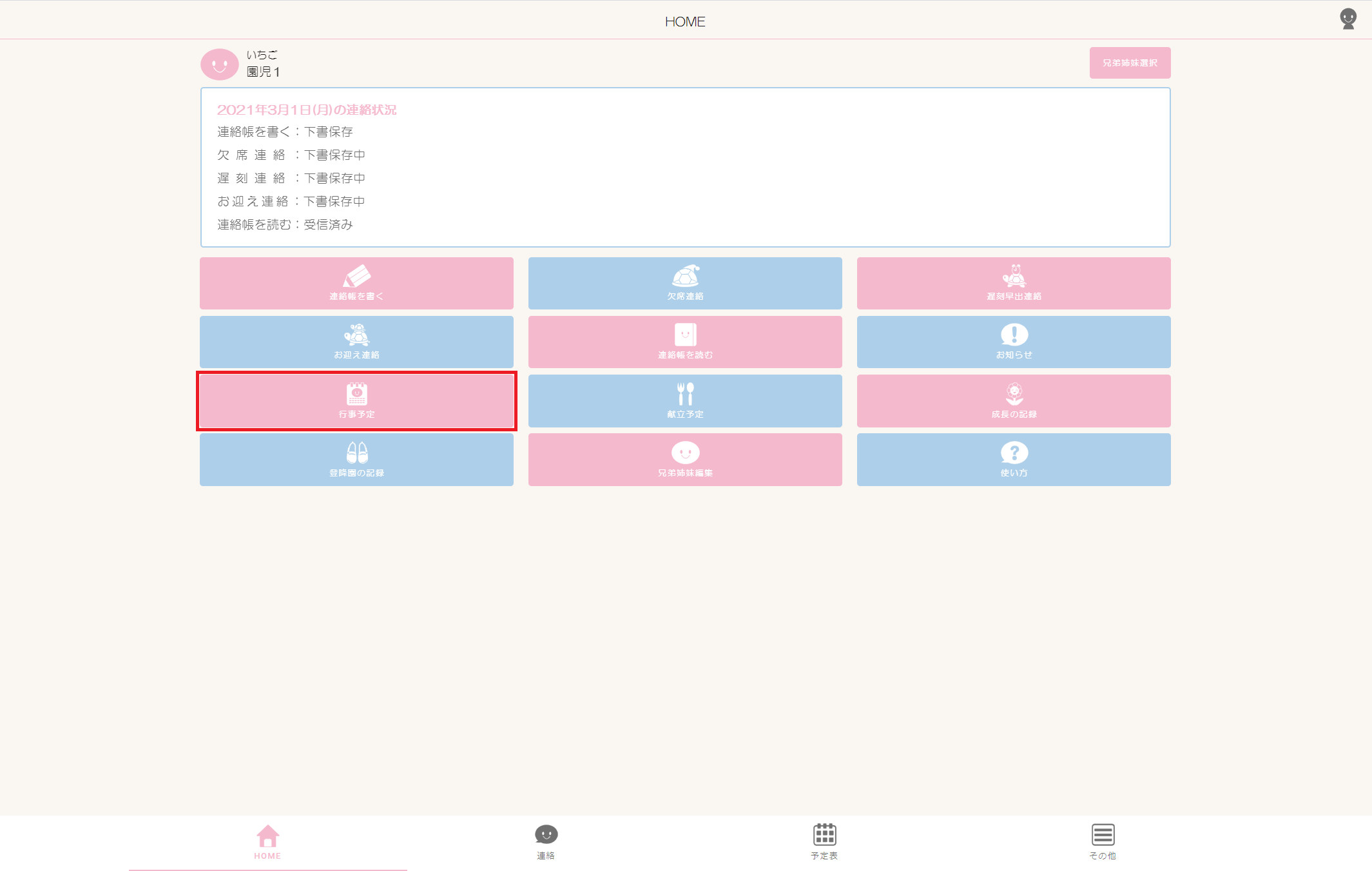Switch to the HOME bottom tab
1372x871 pixels.
tap(267, 842)
